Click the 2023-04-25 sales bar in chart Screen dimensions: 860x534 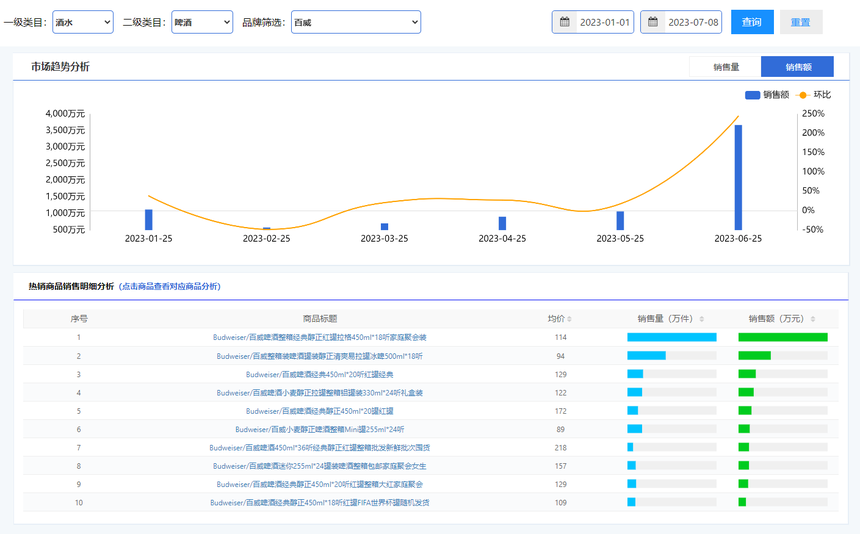pos(502,223)
